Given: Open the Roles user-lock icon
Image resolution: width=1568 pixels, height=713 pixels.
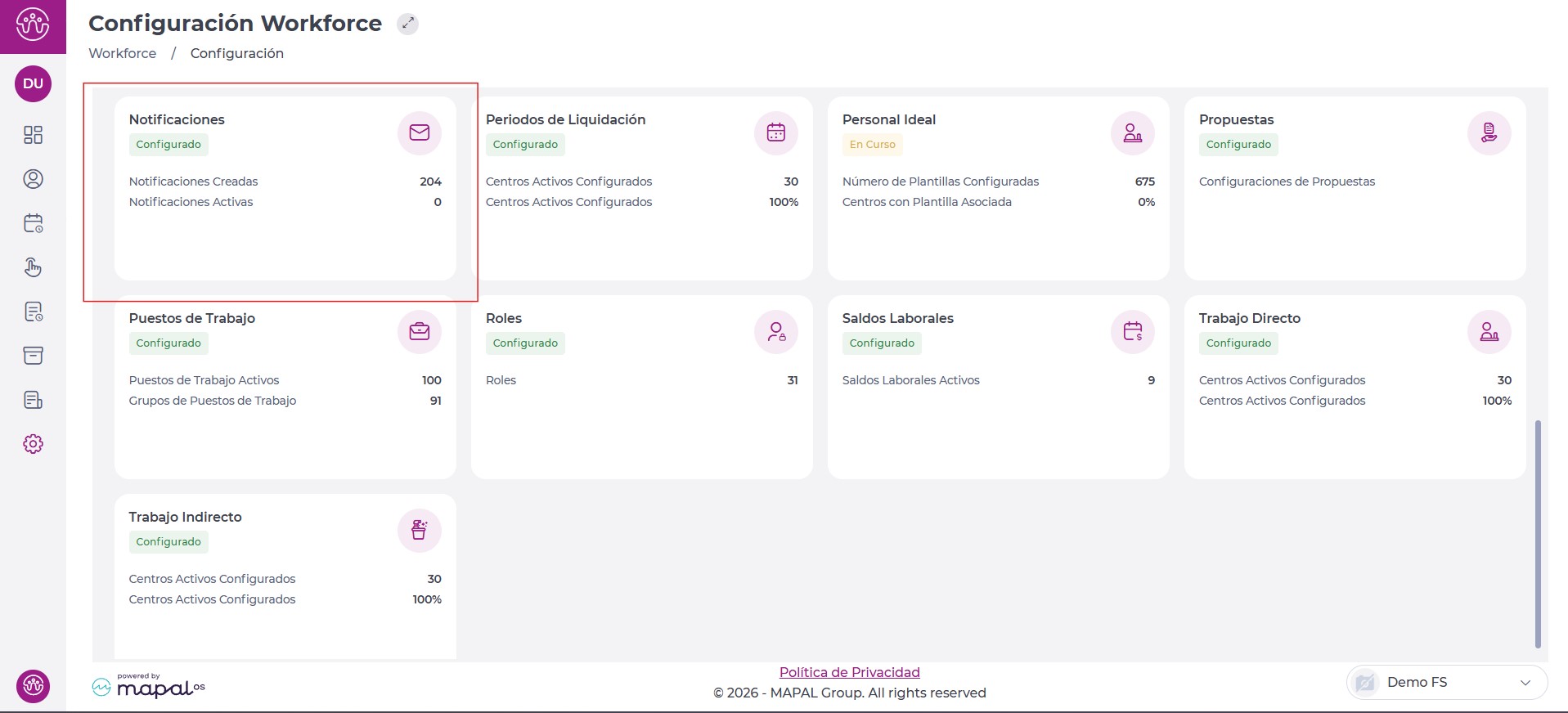Looking at the screenshot, I should pyautogui.click(x=775, y=331).
